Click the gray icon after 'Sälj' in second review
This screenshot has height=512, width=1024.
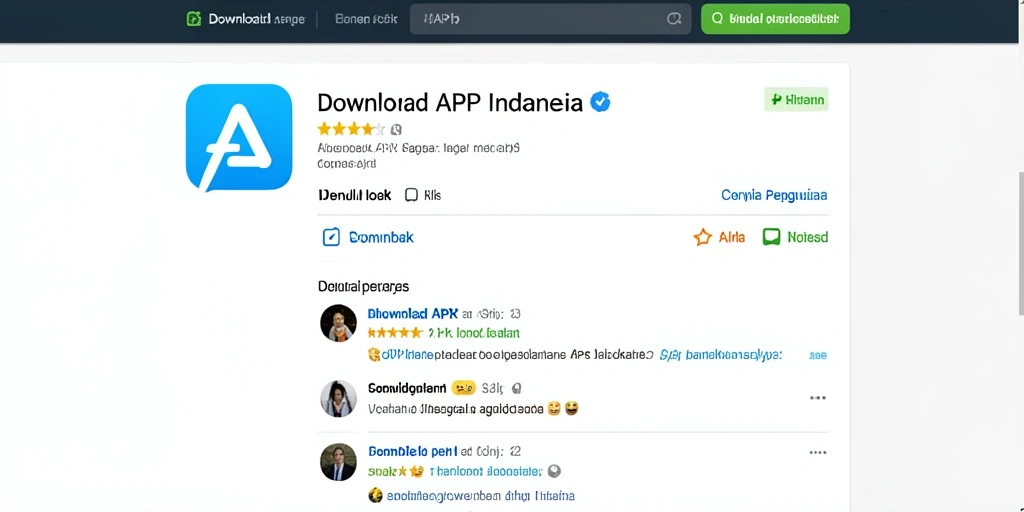tap(517, 389)
